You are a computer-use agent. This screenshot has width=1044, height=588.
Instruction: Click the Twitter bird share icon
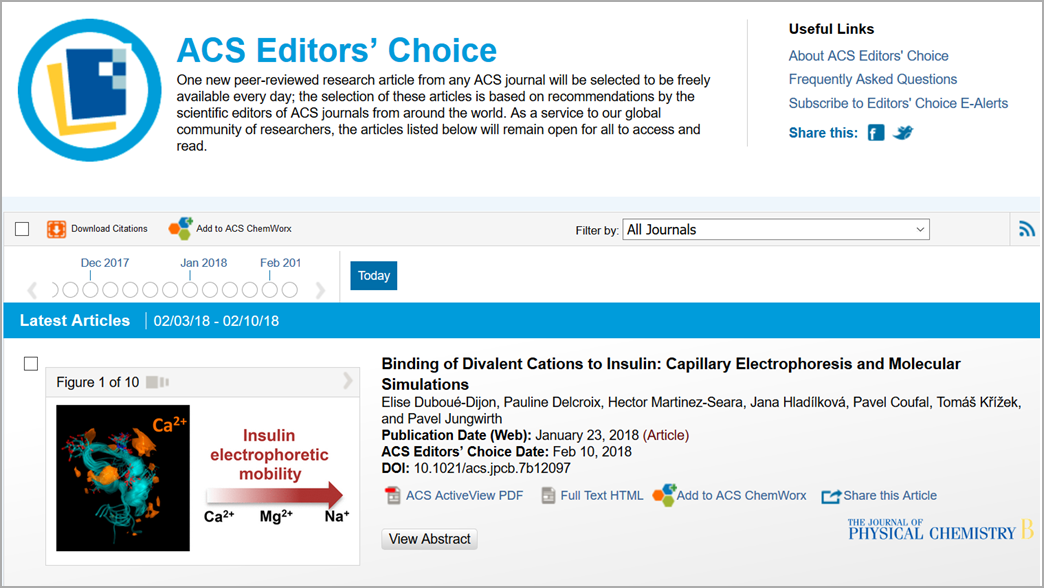903,133
